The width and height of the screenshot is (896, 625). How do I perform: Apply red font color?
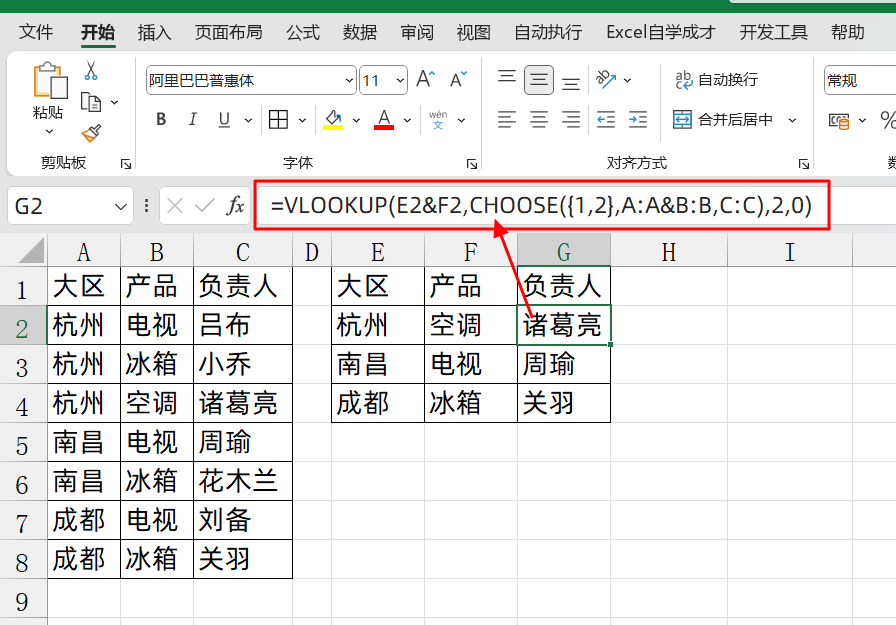click(x=384, y=120)
